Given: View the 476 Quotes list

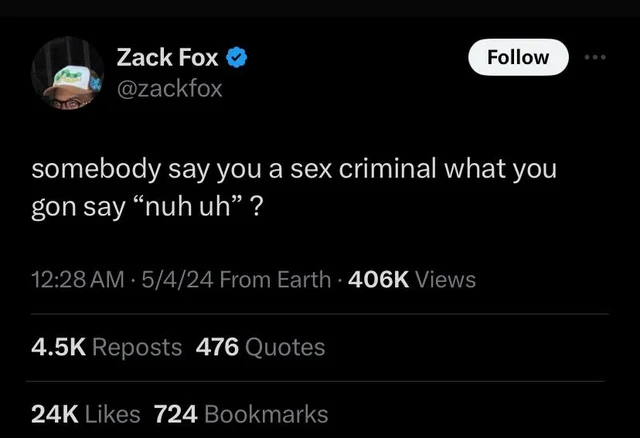Looking at the screenshot, I should [262, 347].
